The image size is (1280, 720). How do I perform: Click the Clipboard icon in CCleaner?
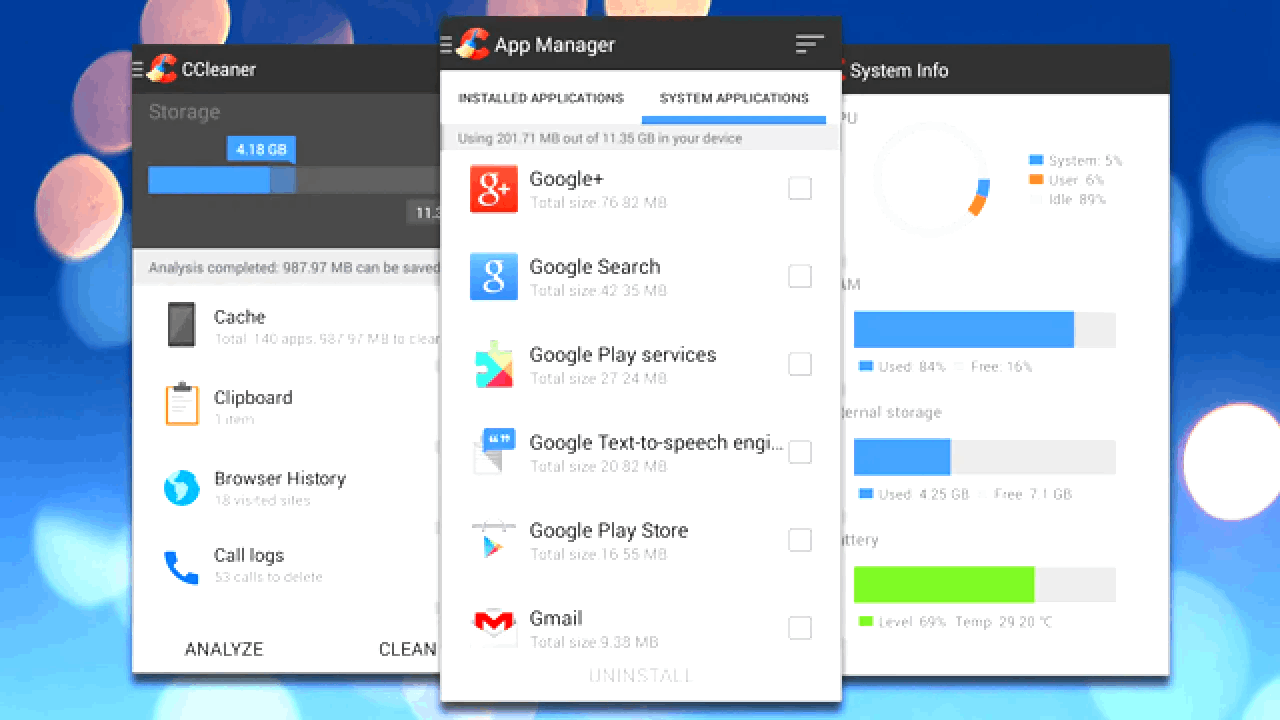pyautogui.click(x=182, y=404)
